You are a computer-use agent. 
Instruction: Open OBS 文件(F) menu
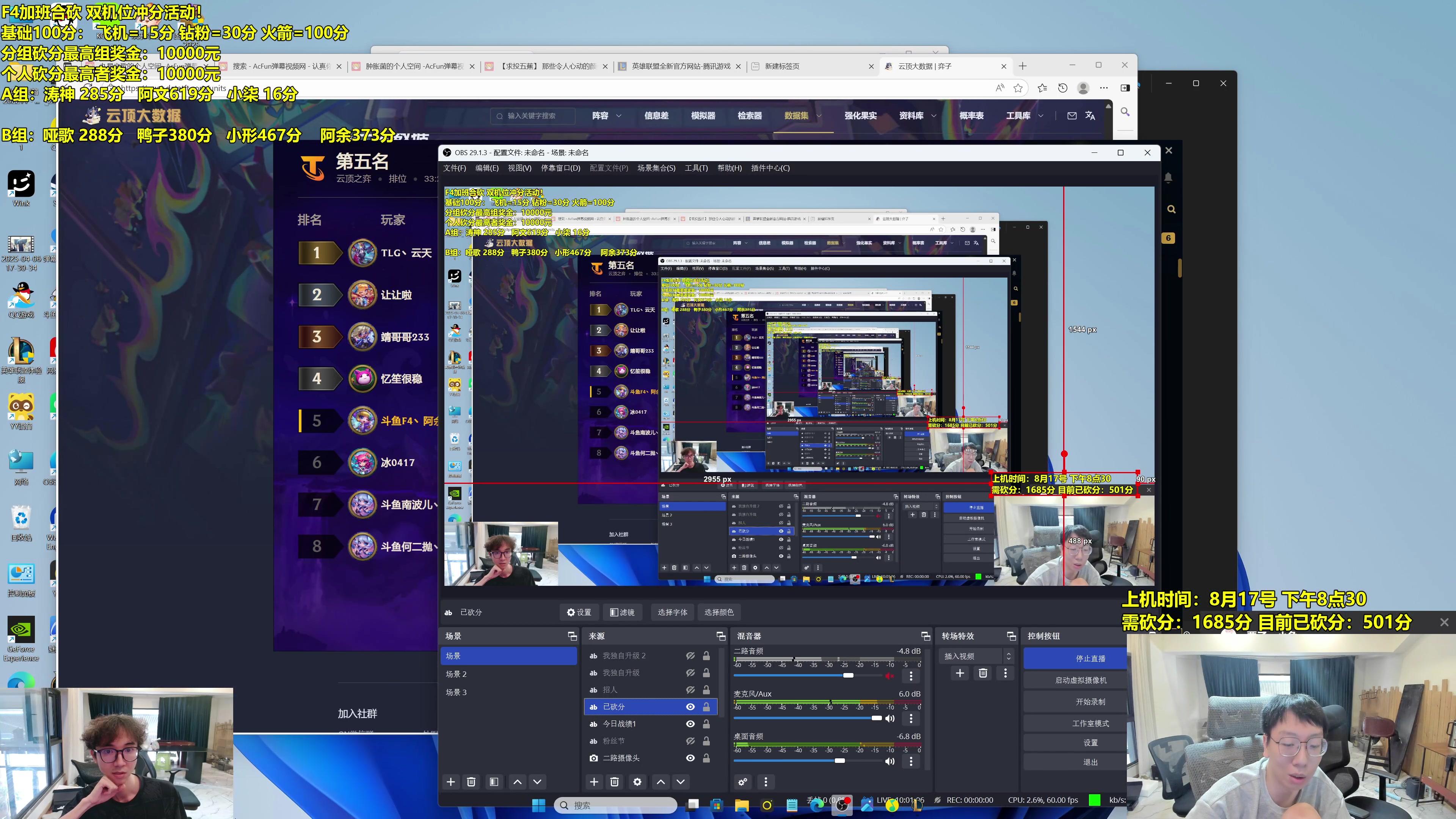click(455, 168)
